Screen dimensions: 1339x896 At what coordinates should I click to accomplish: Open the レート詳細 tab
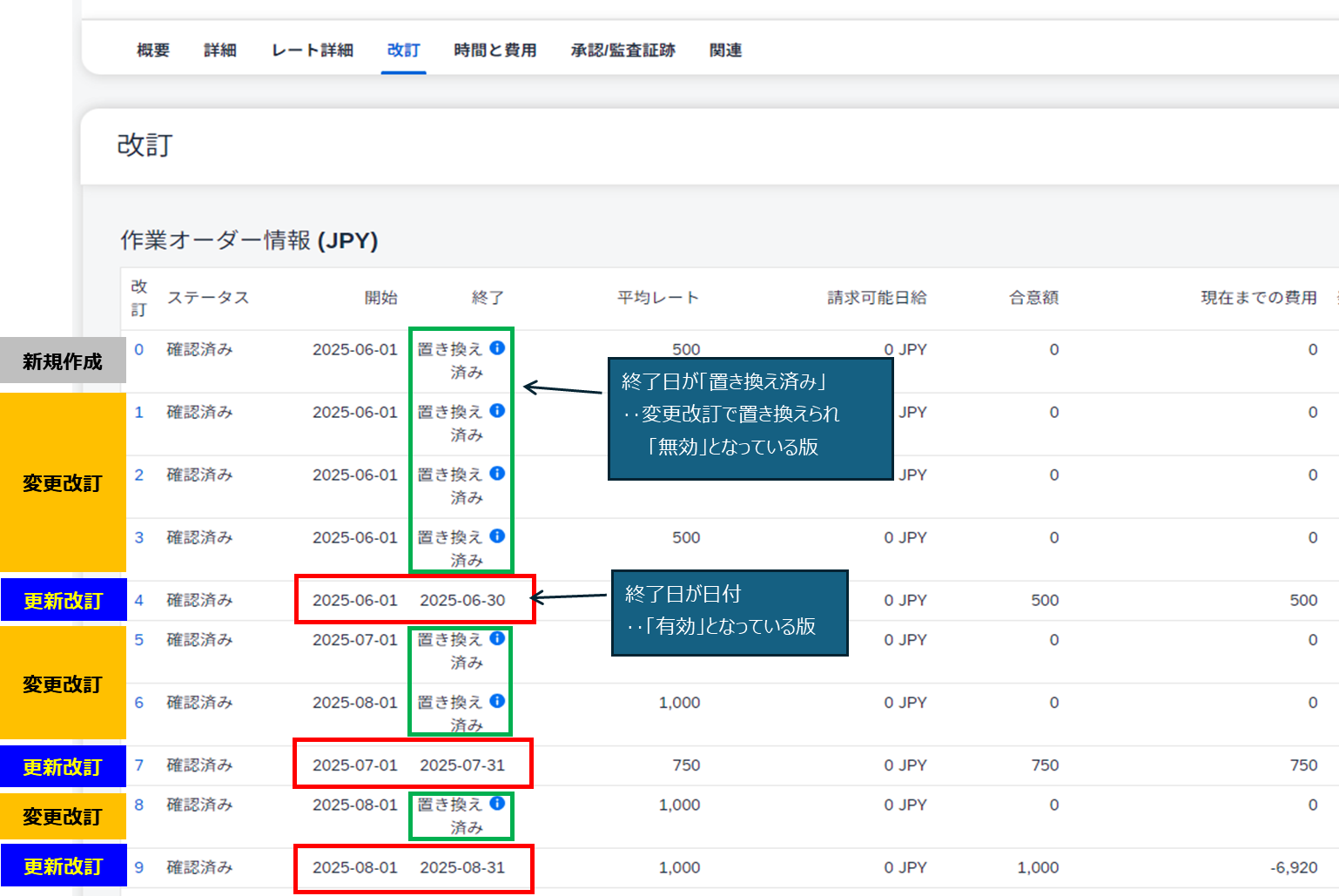[x=312, y=51]
